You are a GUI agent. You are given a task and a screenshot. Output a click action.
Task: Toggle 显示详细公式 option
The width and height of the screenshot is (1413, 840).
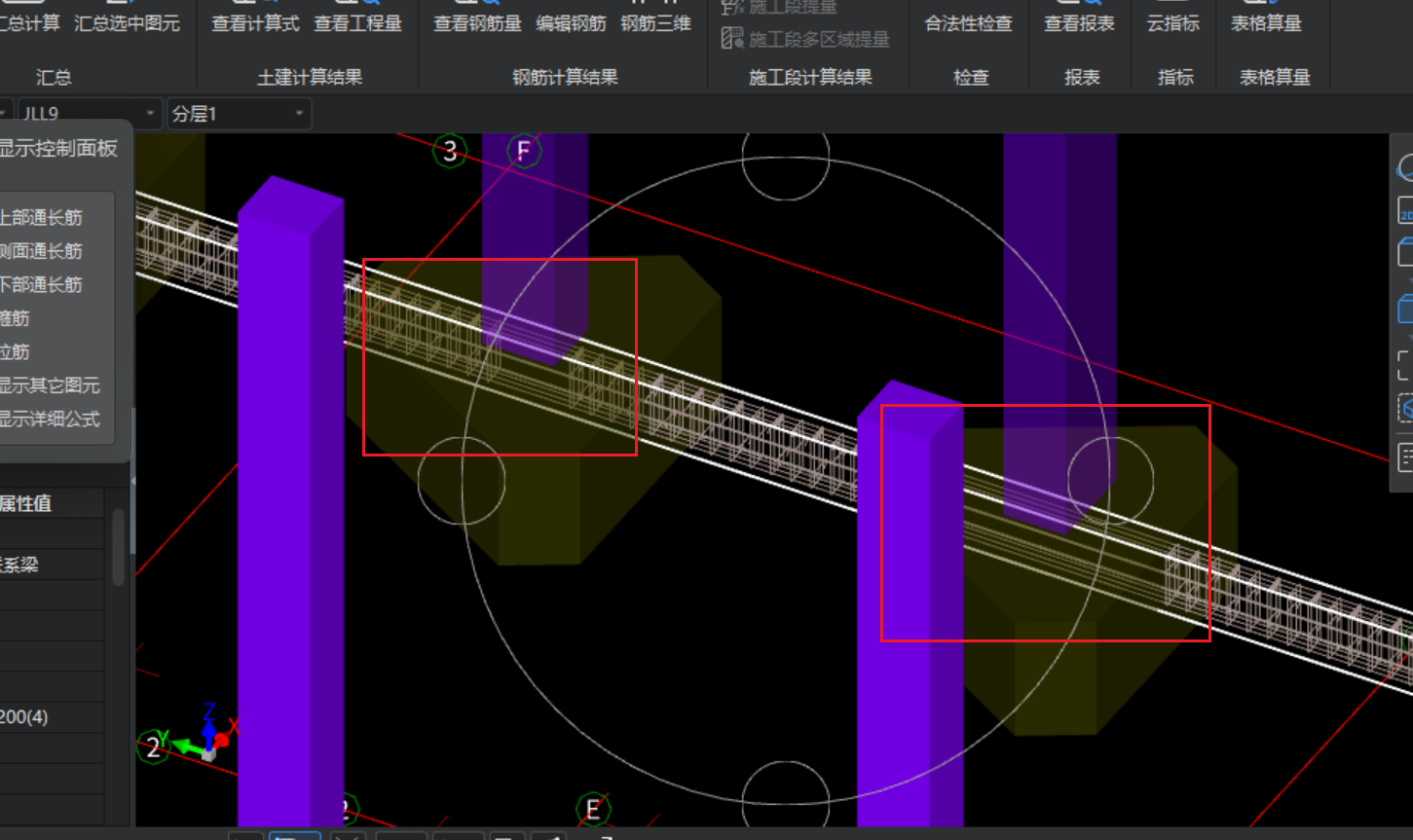click(50, 420)
